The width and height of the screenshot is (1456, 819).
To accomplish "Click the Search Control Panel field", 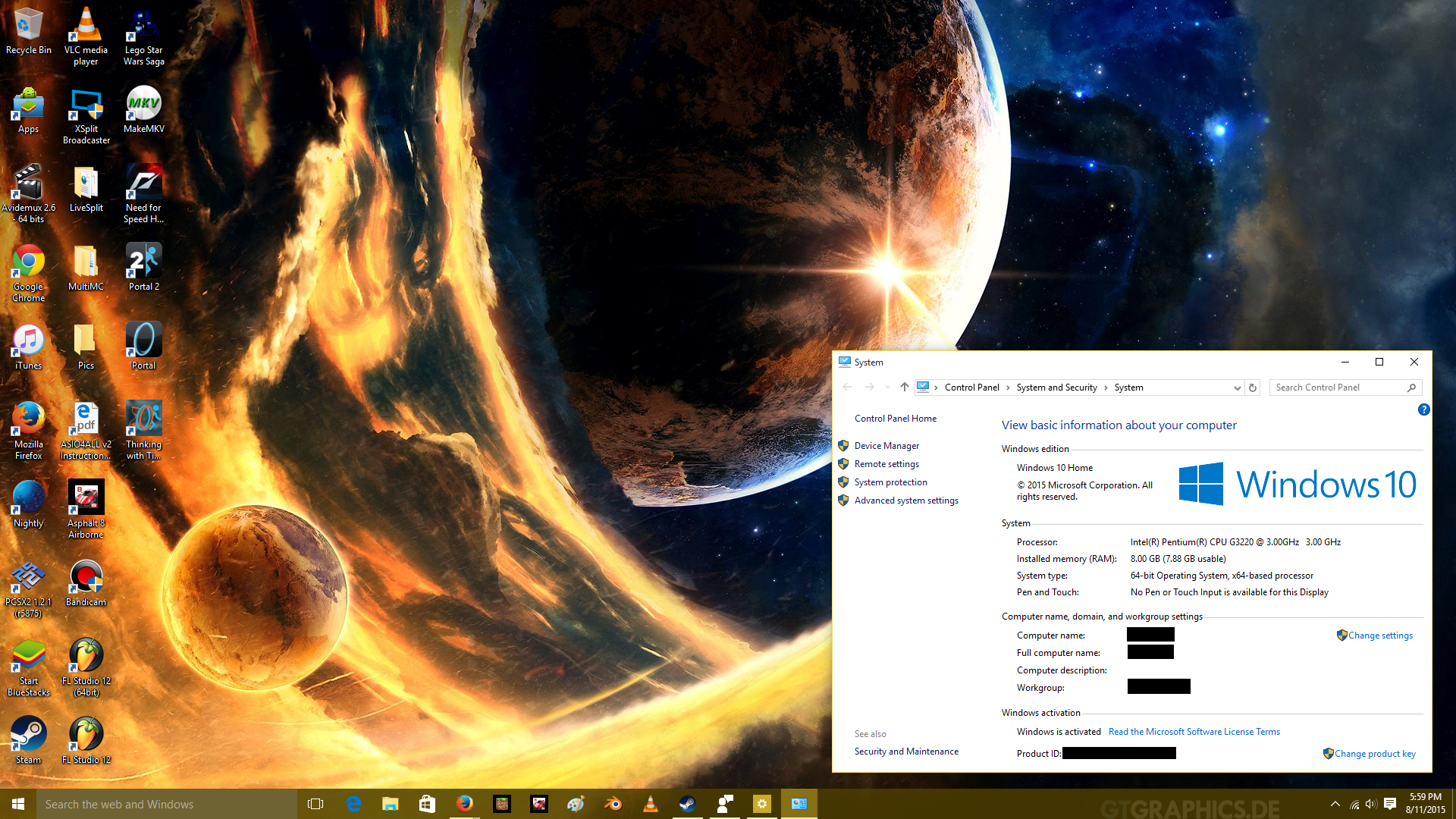I will coord(1345,388).
